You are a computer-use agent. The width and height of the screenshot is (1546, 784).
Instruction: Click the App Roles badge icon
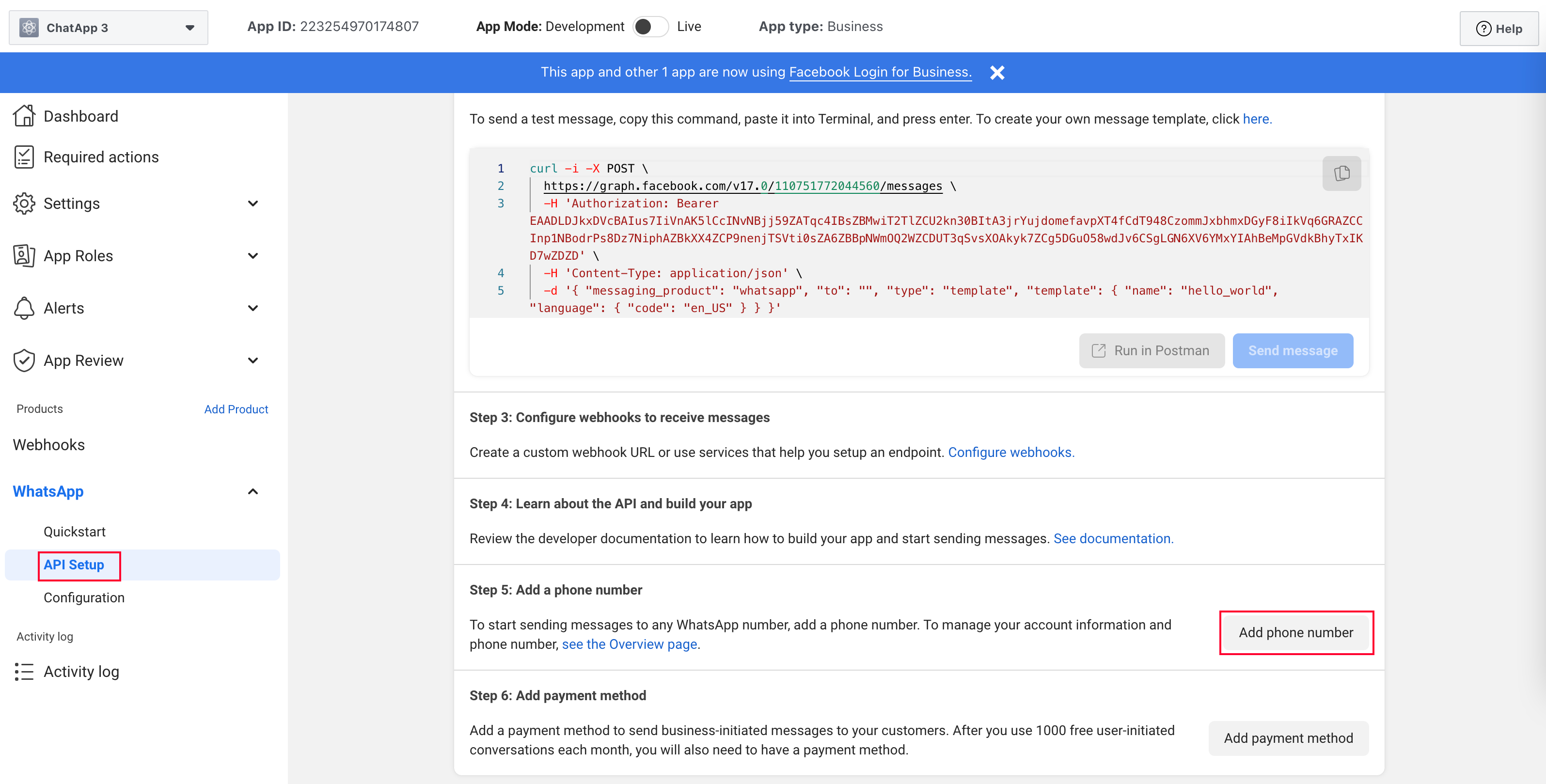click(x=24, y=256)
